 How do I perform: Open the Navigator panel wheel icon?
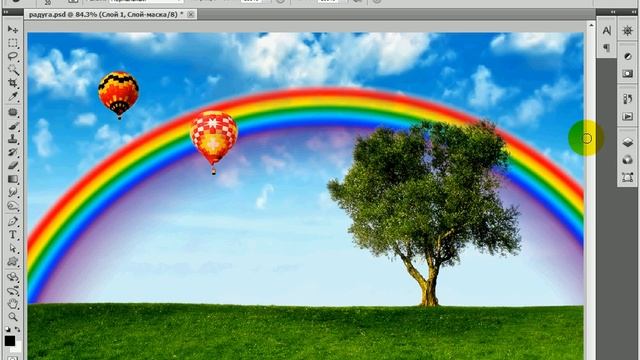[628, 31]
